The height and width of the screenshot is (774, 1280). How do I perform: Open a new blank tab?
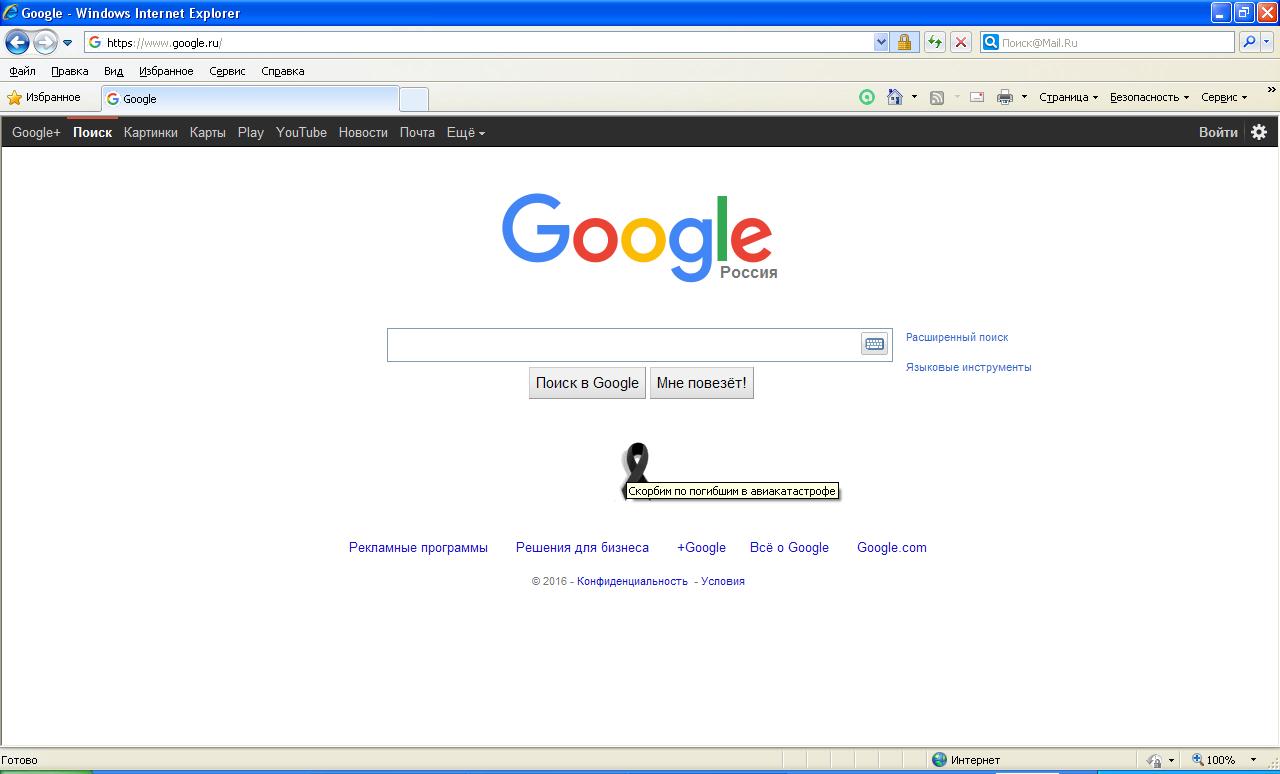(x=414, y=98)
